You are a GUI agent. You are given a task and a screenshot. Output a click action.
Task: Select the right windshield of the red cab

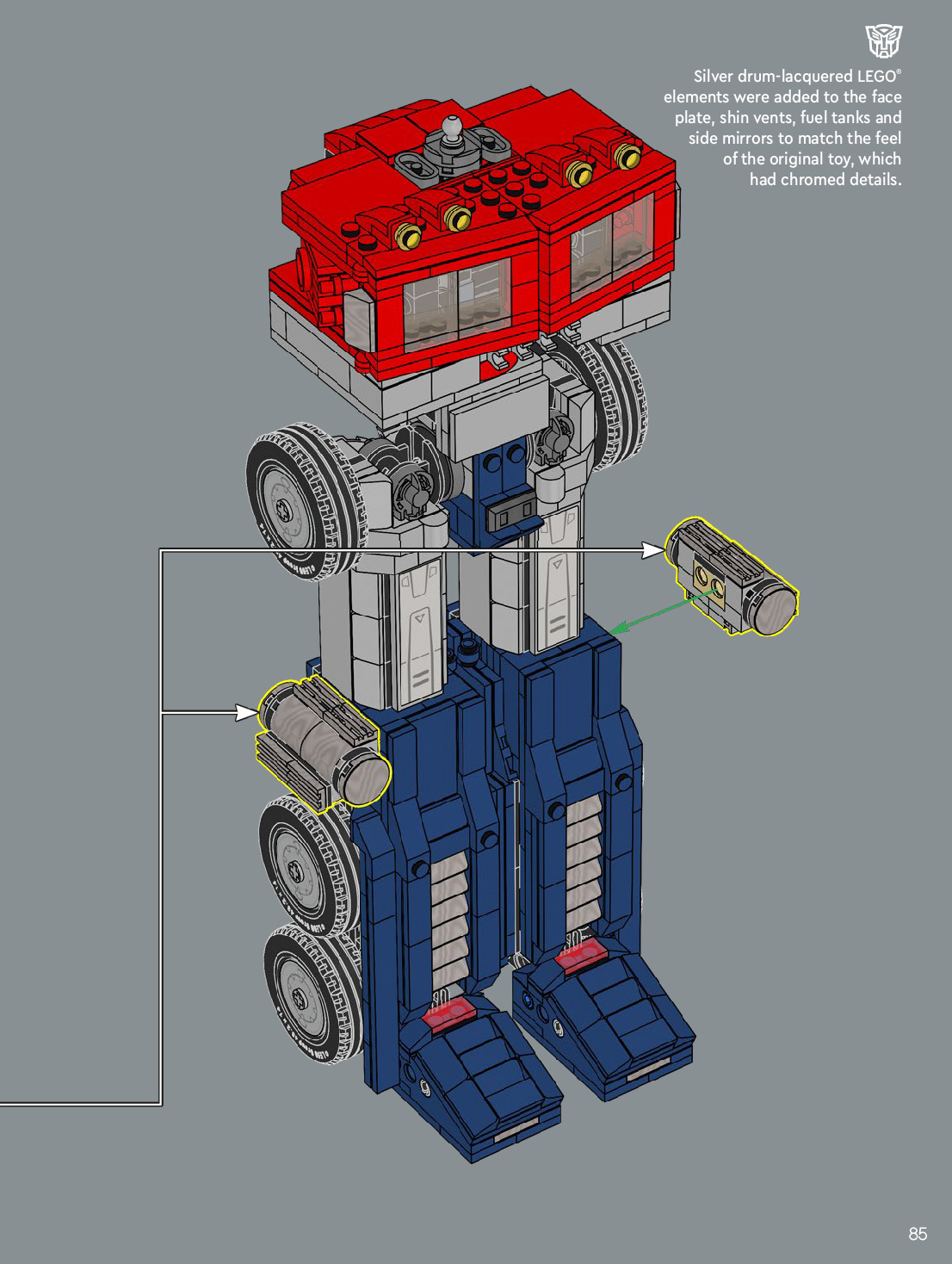[611, 241]
